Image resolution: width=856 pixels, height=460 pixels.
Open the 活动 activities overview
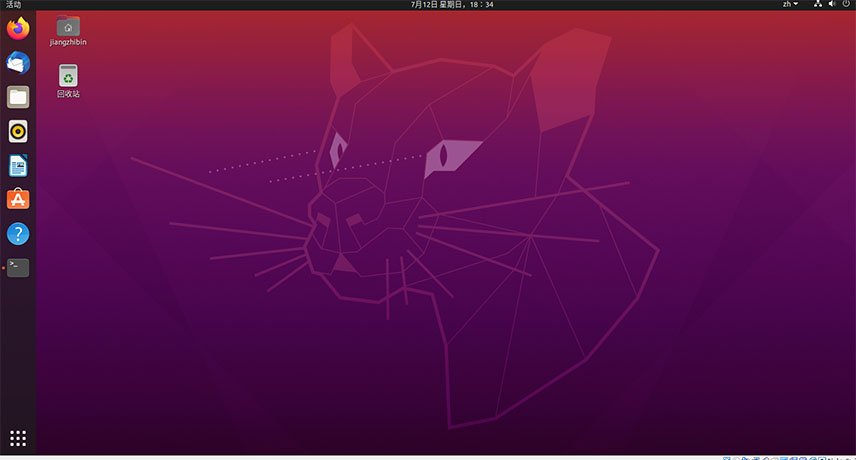click(13, 4)
